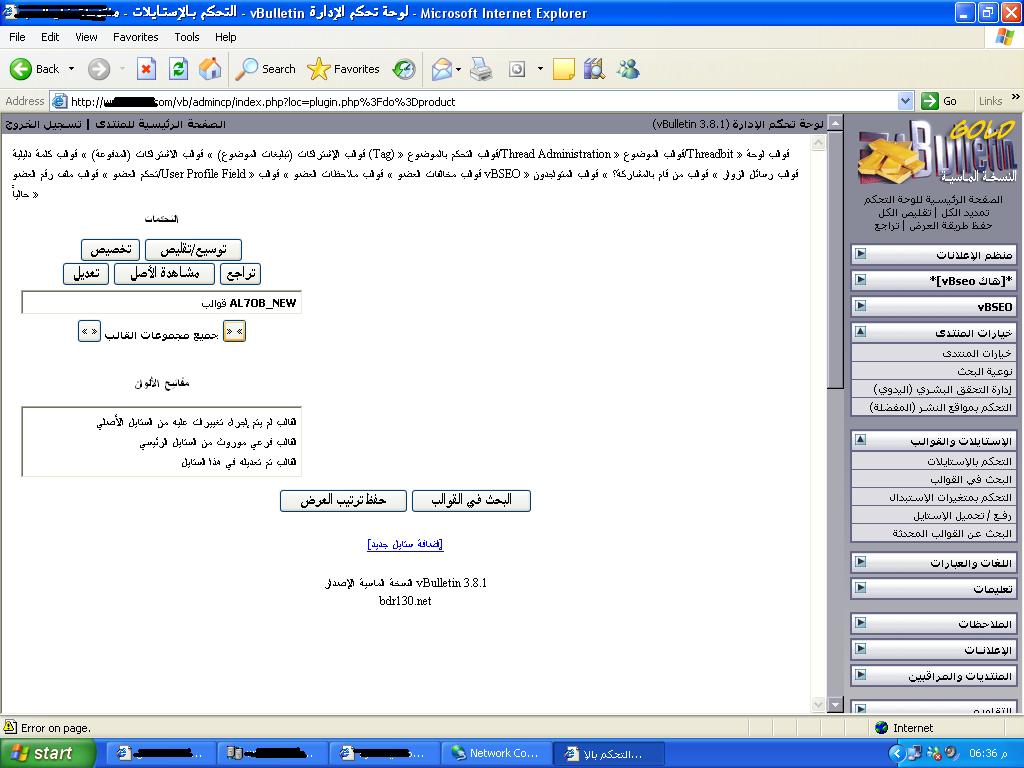The height and width of the screenshot is (768, 1024).
Task: Collapse the خيارات المنتدى sidebar section
Action: [860, 332]
